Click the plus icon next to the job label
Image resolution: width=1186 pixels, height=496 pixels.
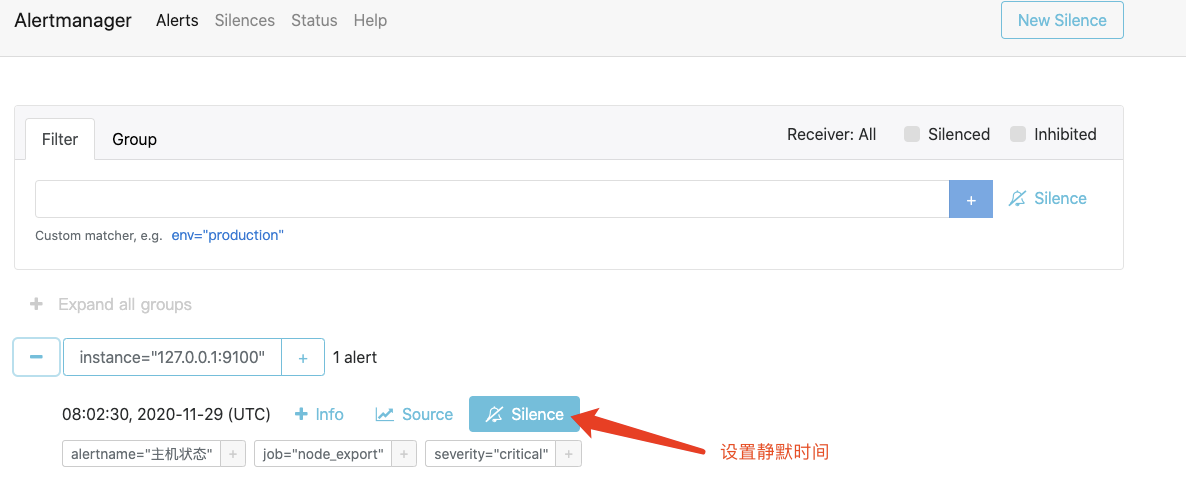pyautogui.click(x=403, y=454)
